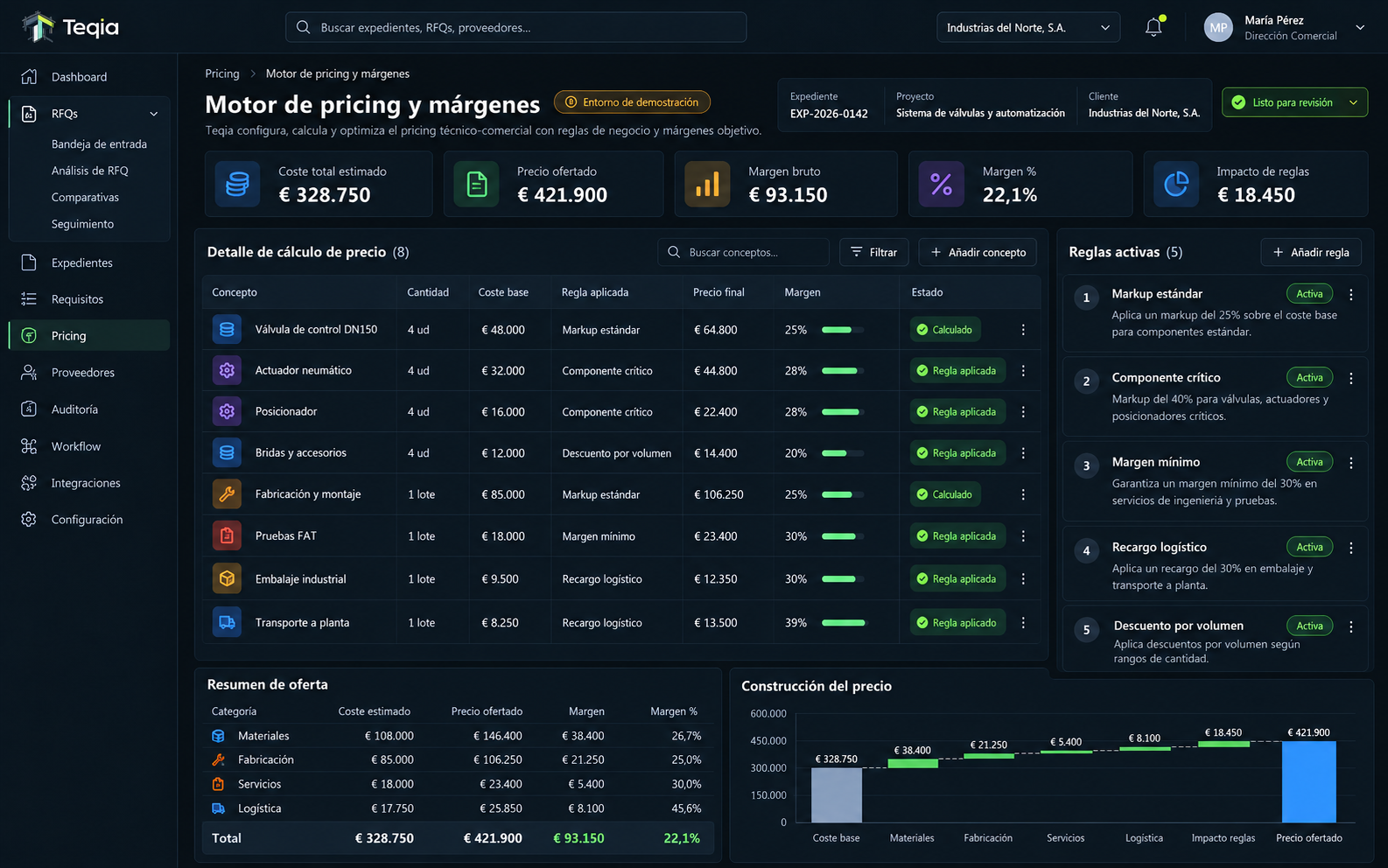Open Requisitos list icon in sidebar
Viewport: 1388px width, 868px height.
point(29,299)
